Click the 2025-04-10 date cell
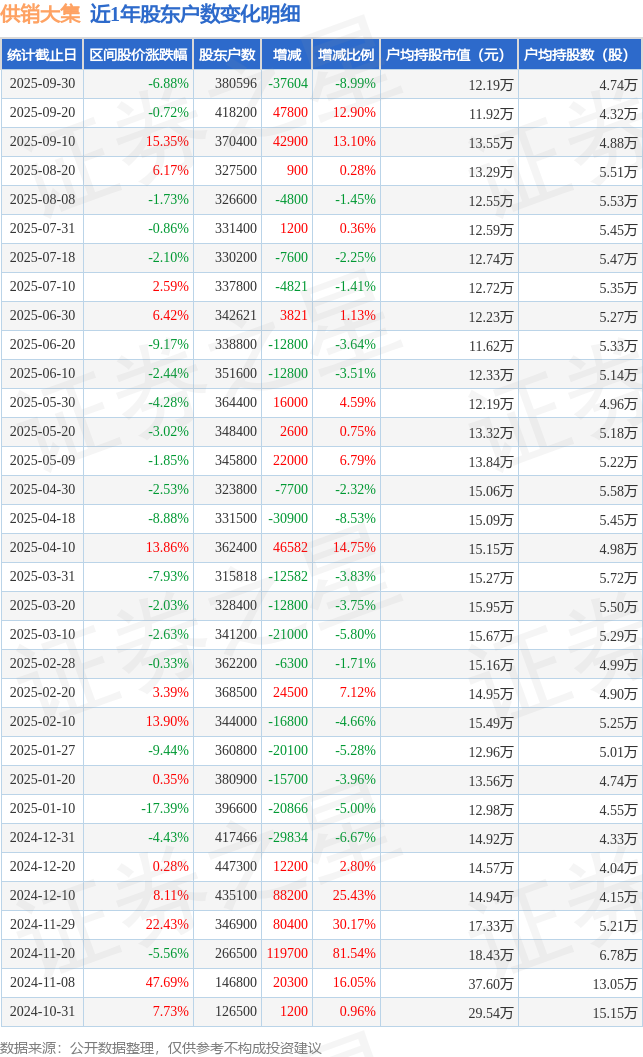 pos(41,548)
